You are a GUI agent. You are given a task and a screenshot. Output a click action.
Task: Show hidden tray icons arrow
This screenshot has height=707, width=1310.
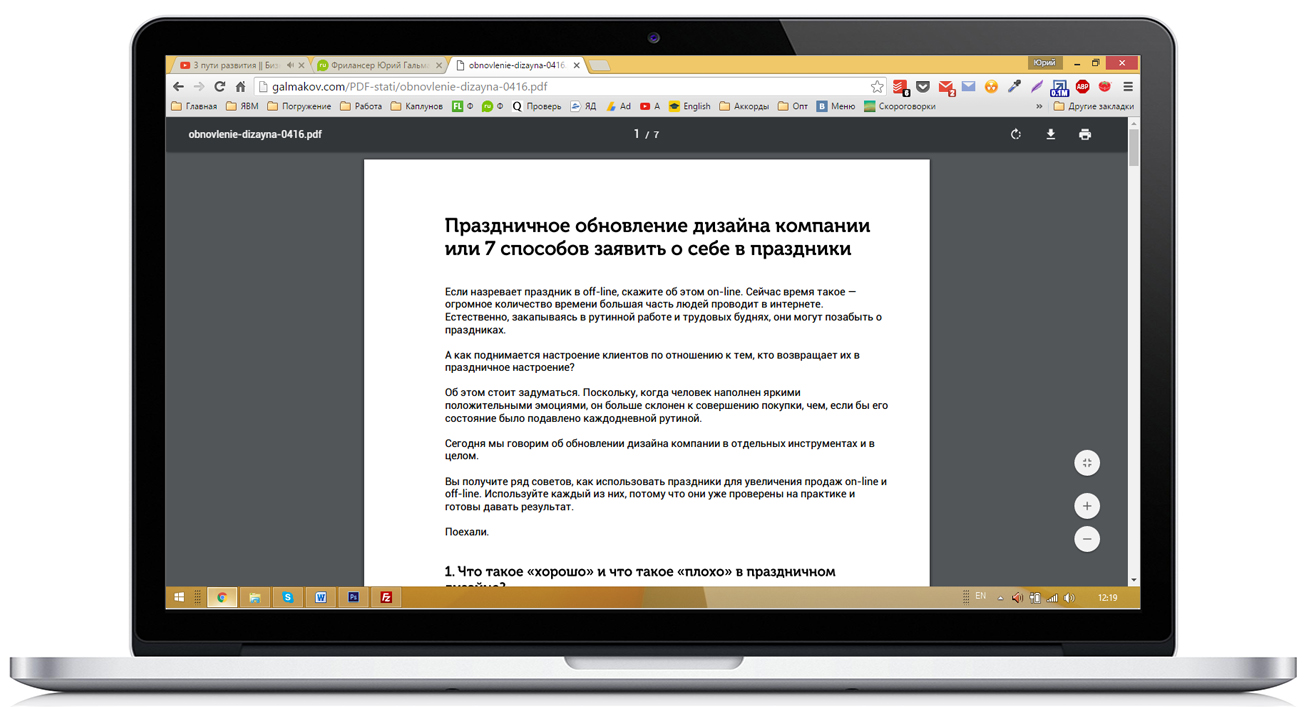[1000, 598]
